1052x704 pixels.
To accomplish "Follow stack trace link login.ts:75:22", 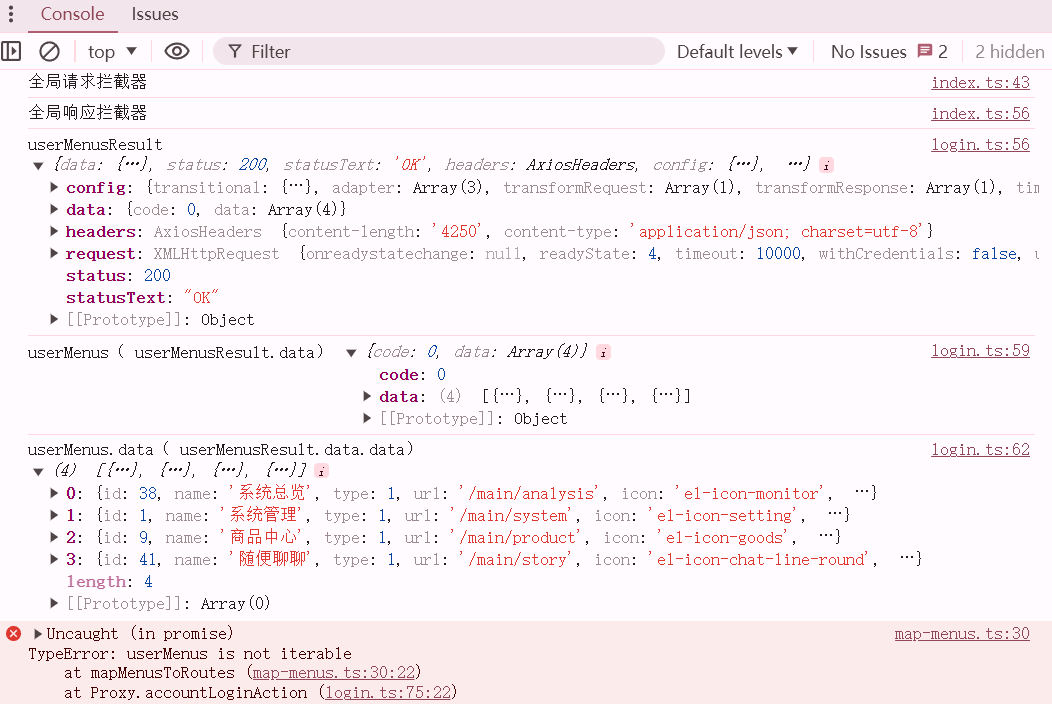I will (x=388, y=693).
